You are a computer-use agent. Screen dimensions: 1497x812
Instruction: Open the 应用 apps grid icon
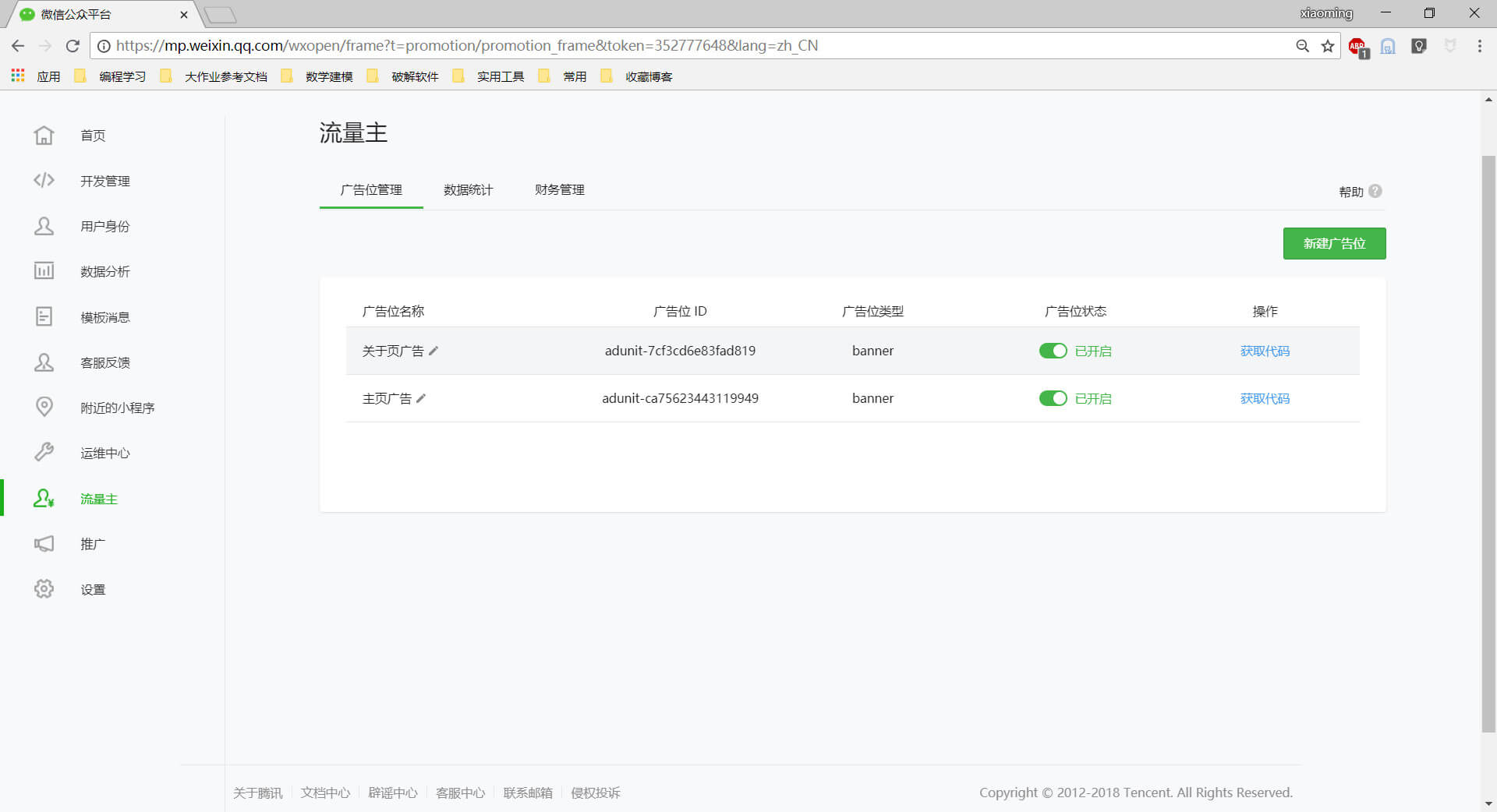click(x=17, y=76)
